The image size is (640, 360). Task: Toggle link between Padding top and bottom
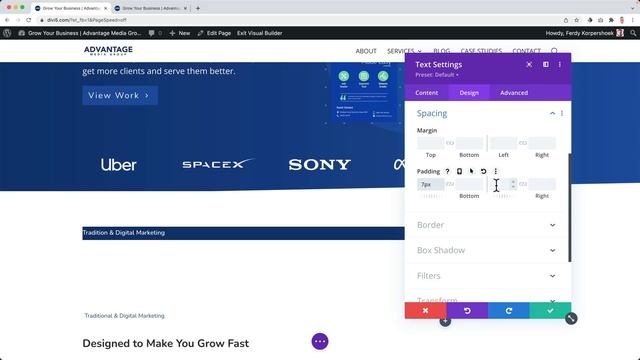[x=450, y=184]
